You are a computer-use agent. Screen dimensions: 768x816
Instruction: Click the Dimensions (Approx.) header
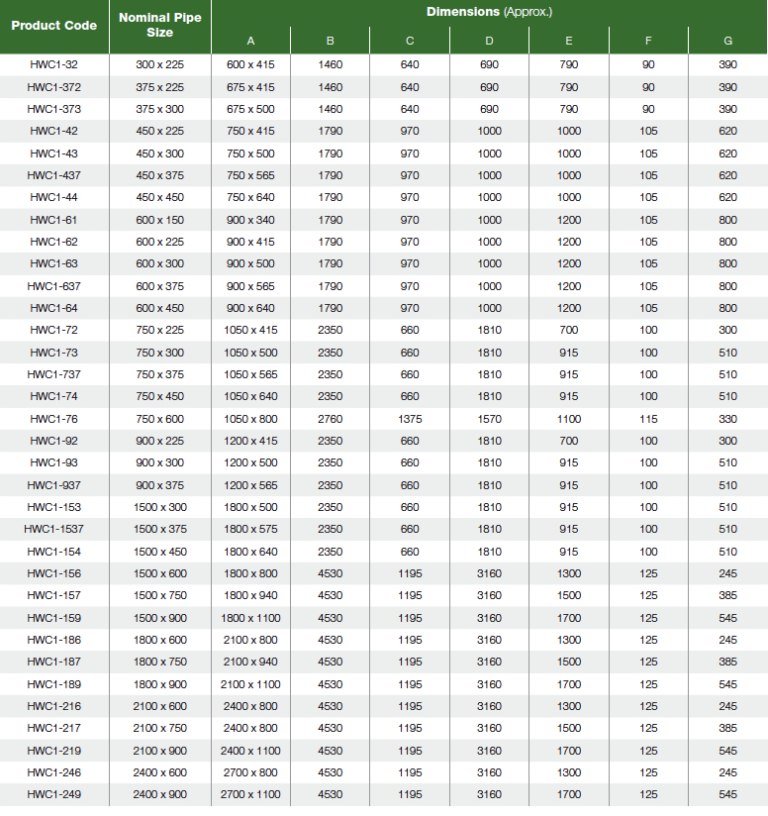[x=489, y=12]
